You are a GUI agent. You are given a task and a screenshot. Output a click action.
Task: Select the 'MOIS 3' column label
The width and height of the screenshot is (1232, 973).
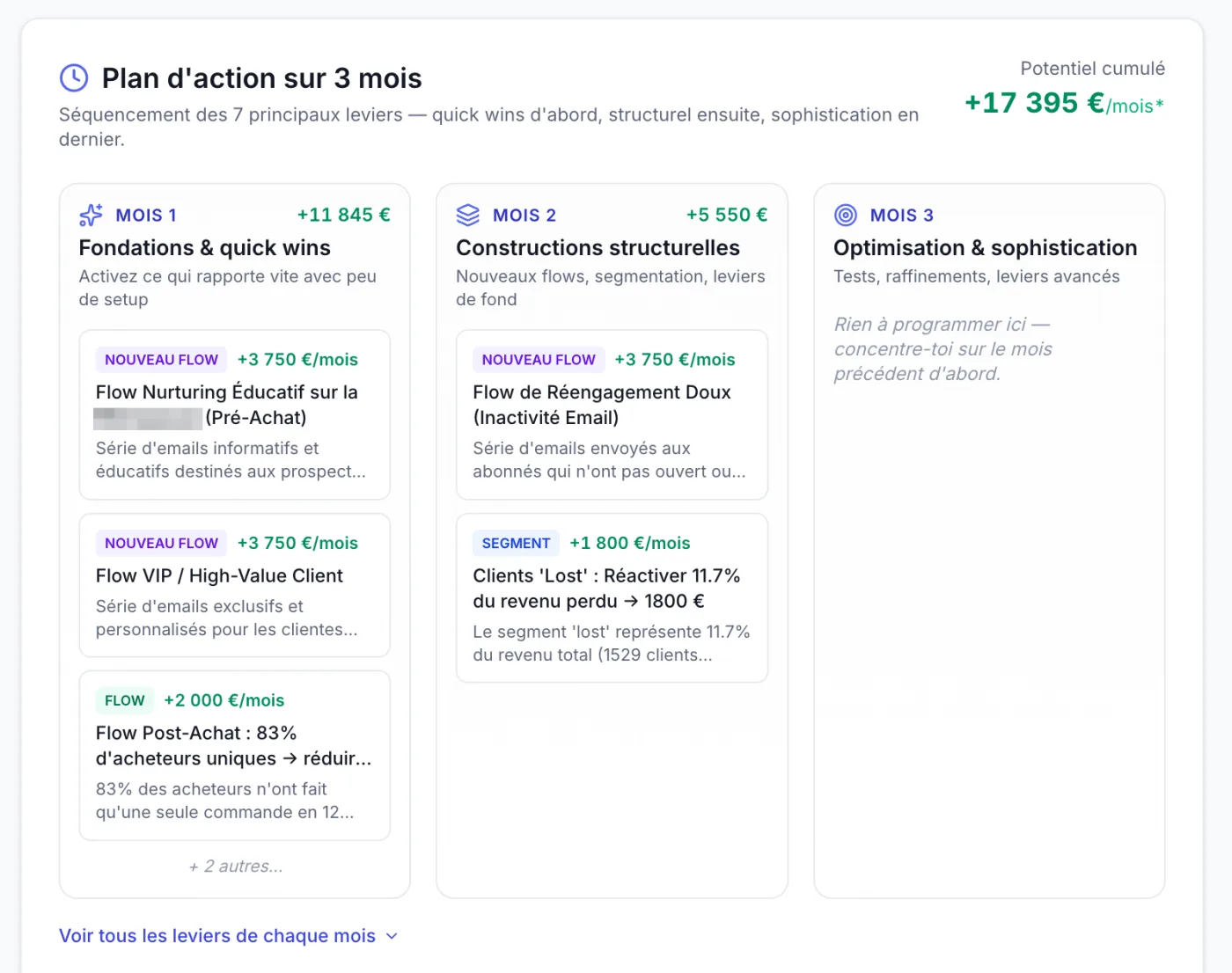[902, 216]
